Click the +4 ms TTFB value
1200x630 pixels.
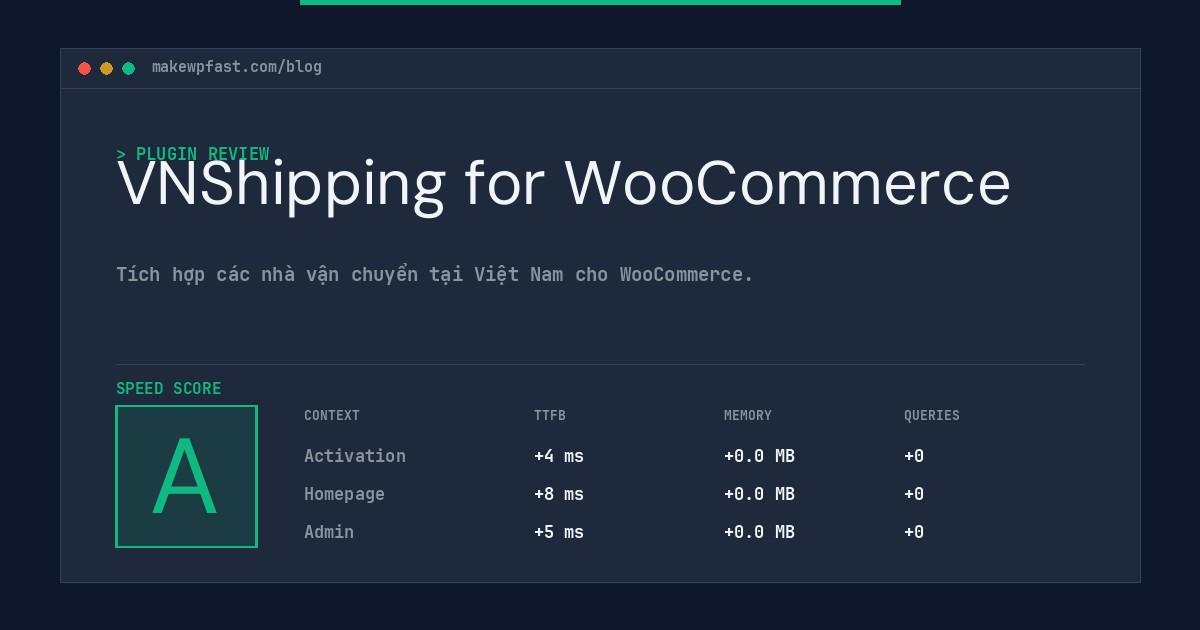559,456
